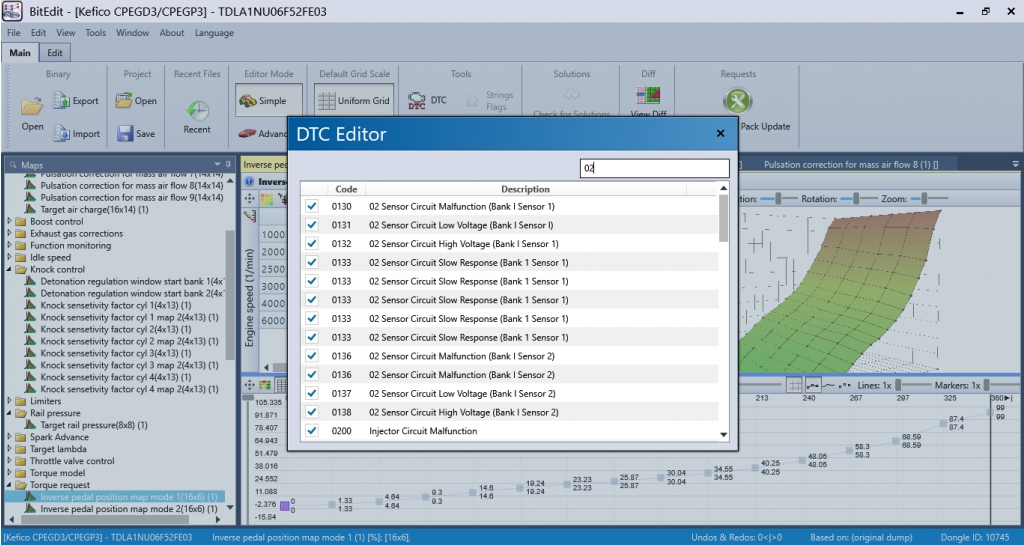The height and width of the screenshot is (545, 1024).
Task: Uncheck DTC code 0130 checkbox
Action: pos(312,206)
